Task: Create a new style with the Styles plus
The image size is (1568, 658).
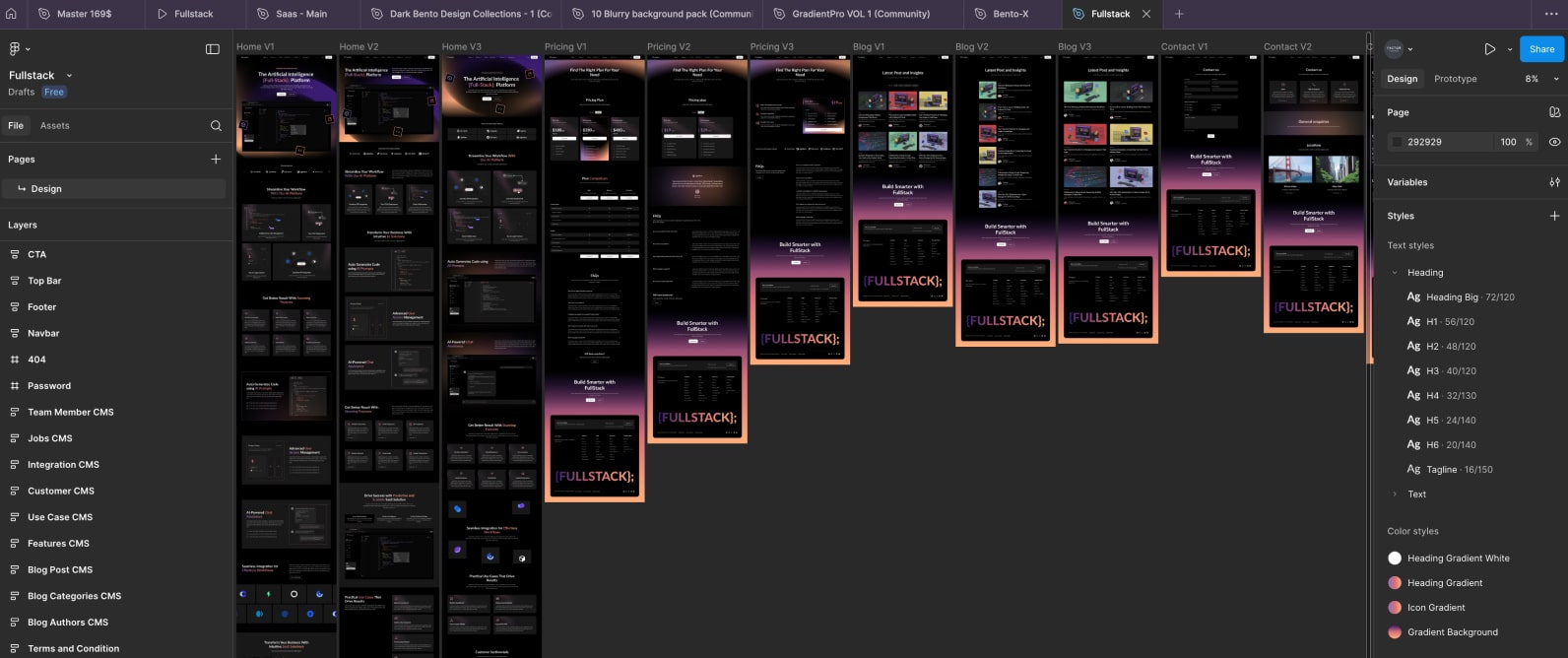Action: (x=1554, y=216)
